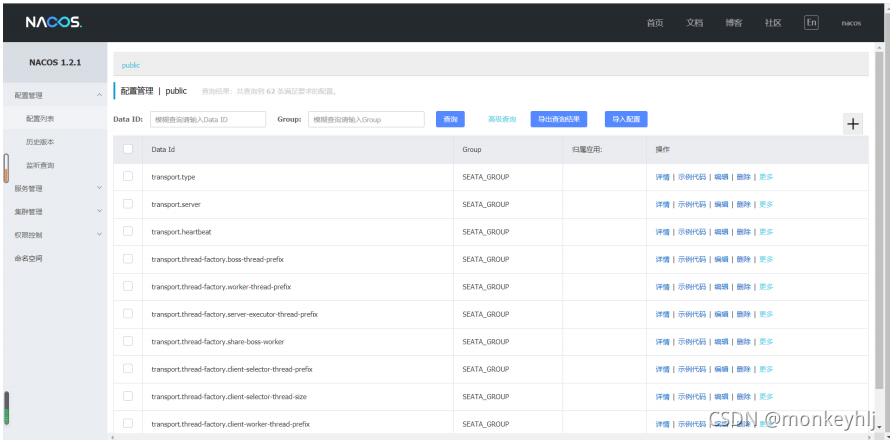
Task: Click 删除 for transport.heartbeat
Action: tap(744, 232)
